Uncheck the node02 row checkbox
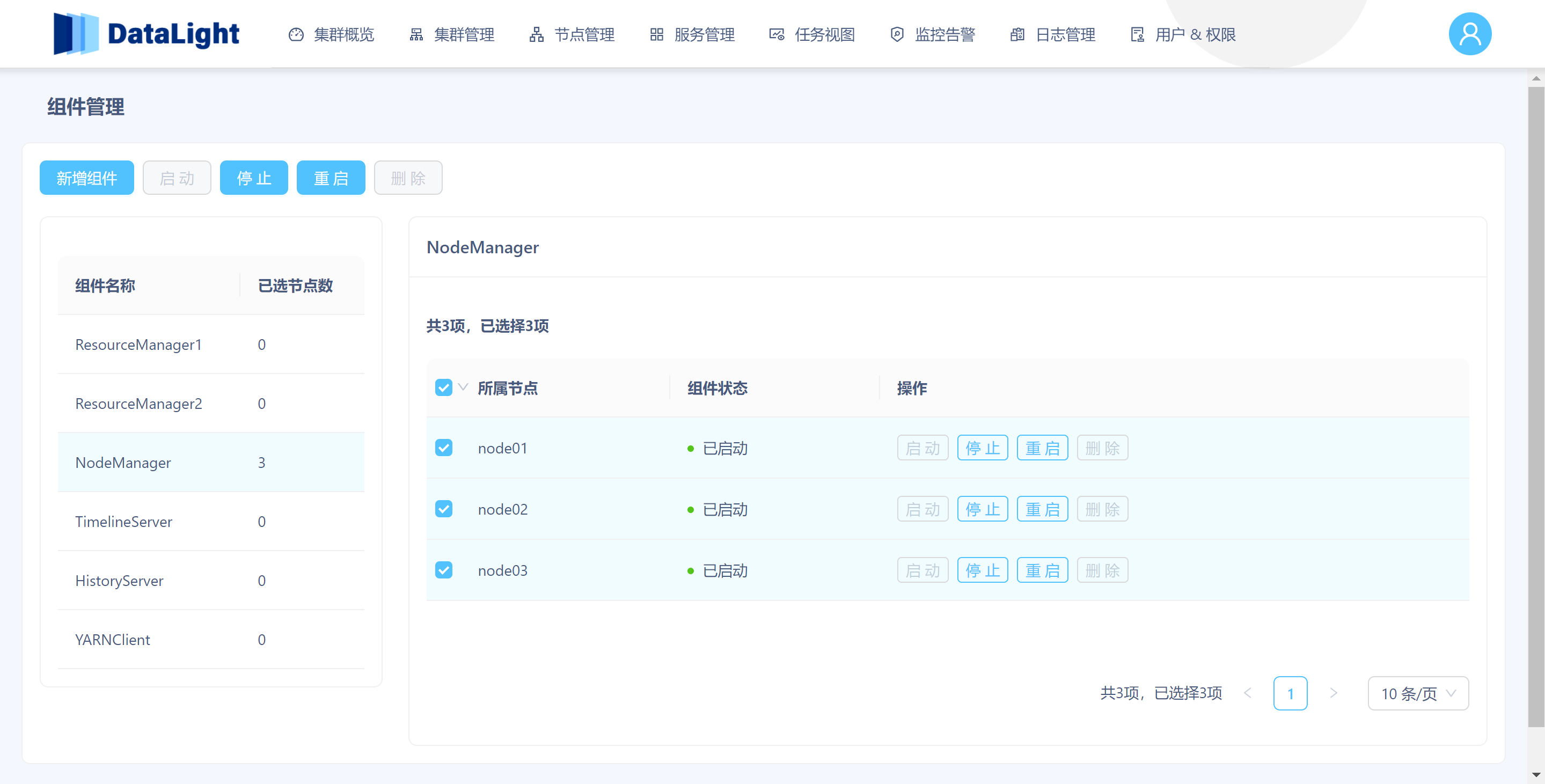Image resolution: width=1545 pixels, height=784 pixels. [x=444, y=509]
